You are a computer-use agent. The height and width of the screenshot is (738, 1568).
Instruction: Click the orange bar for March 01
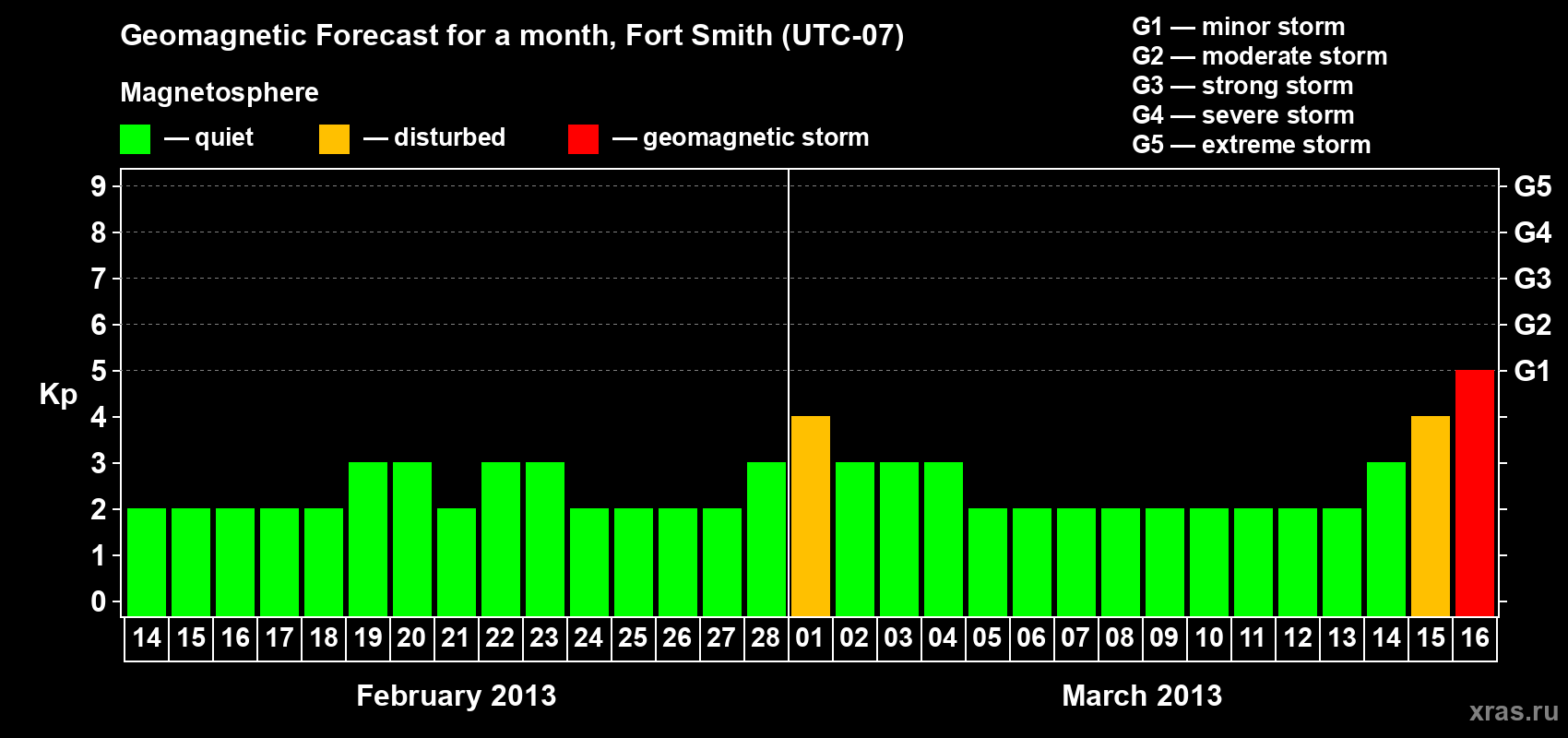(x=811, y=516)
